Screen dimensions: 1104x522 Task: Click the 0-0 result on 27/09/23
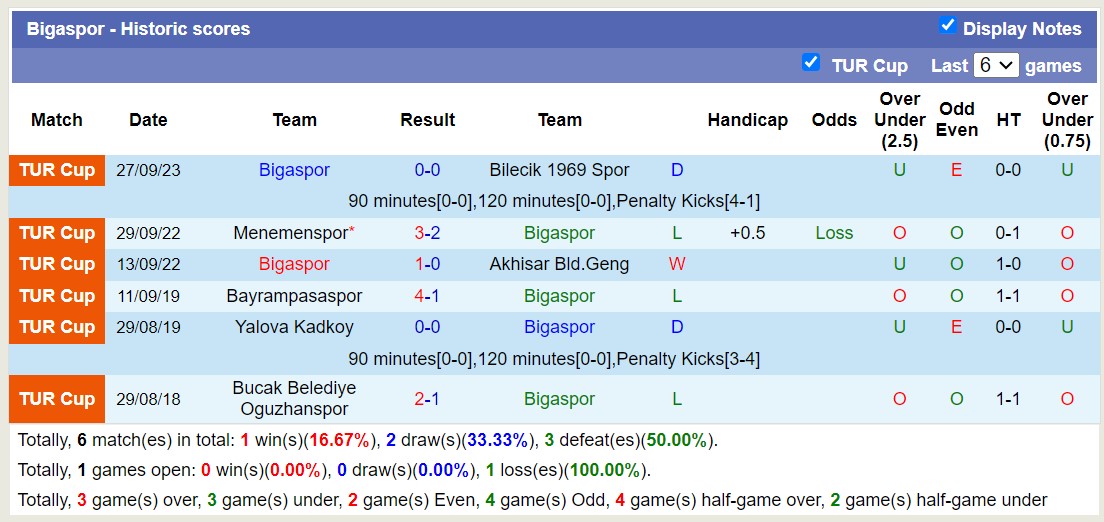coord(427,170)
